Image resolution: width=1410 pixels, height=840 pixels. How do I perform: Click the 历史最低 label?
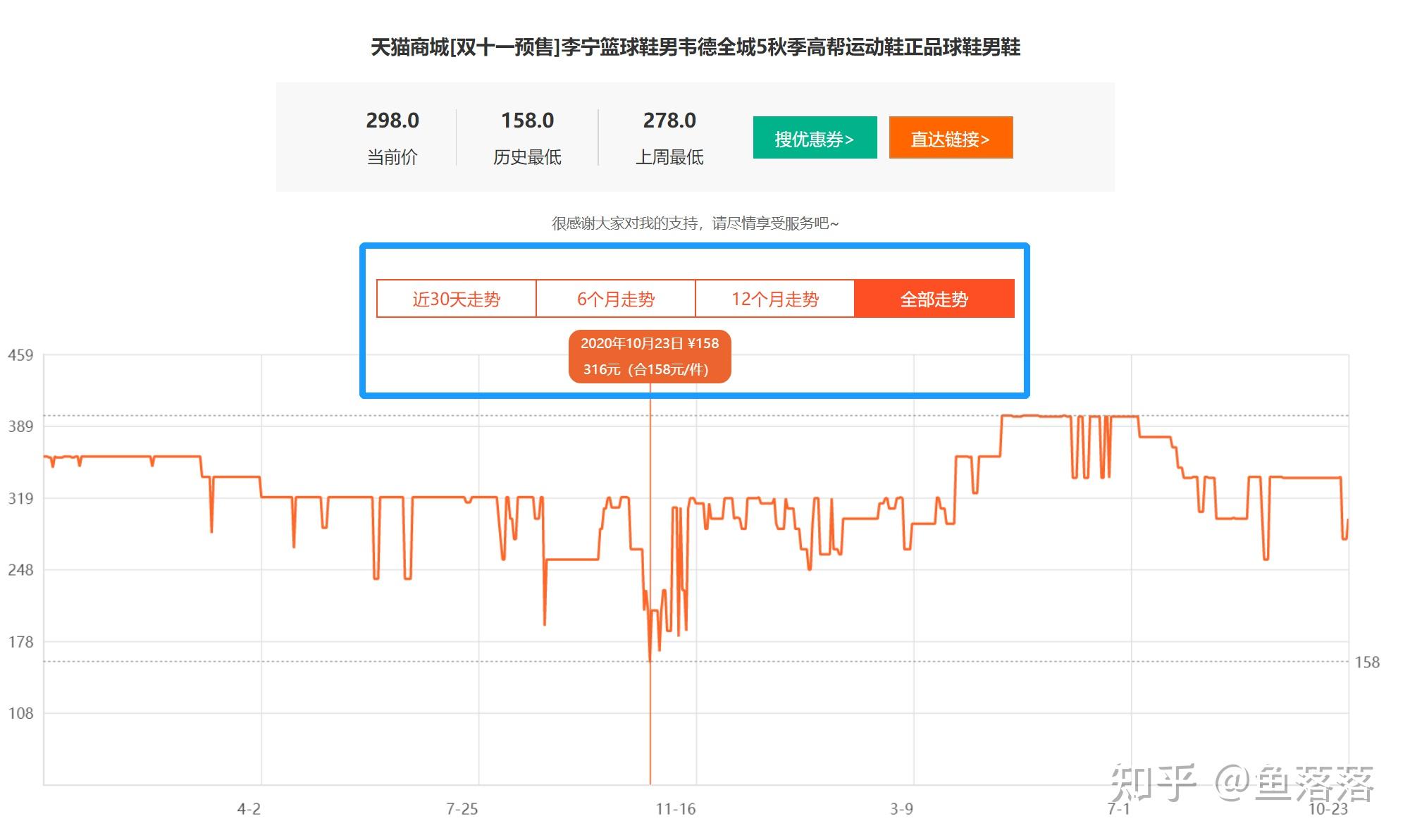527,157
